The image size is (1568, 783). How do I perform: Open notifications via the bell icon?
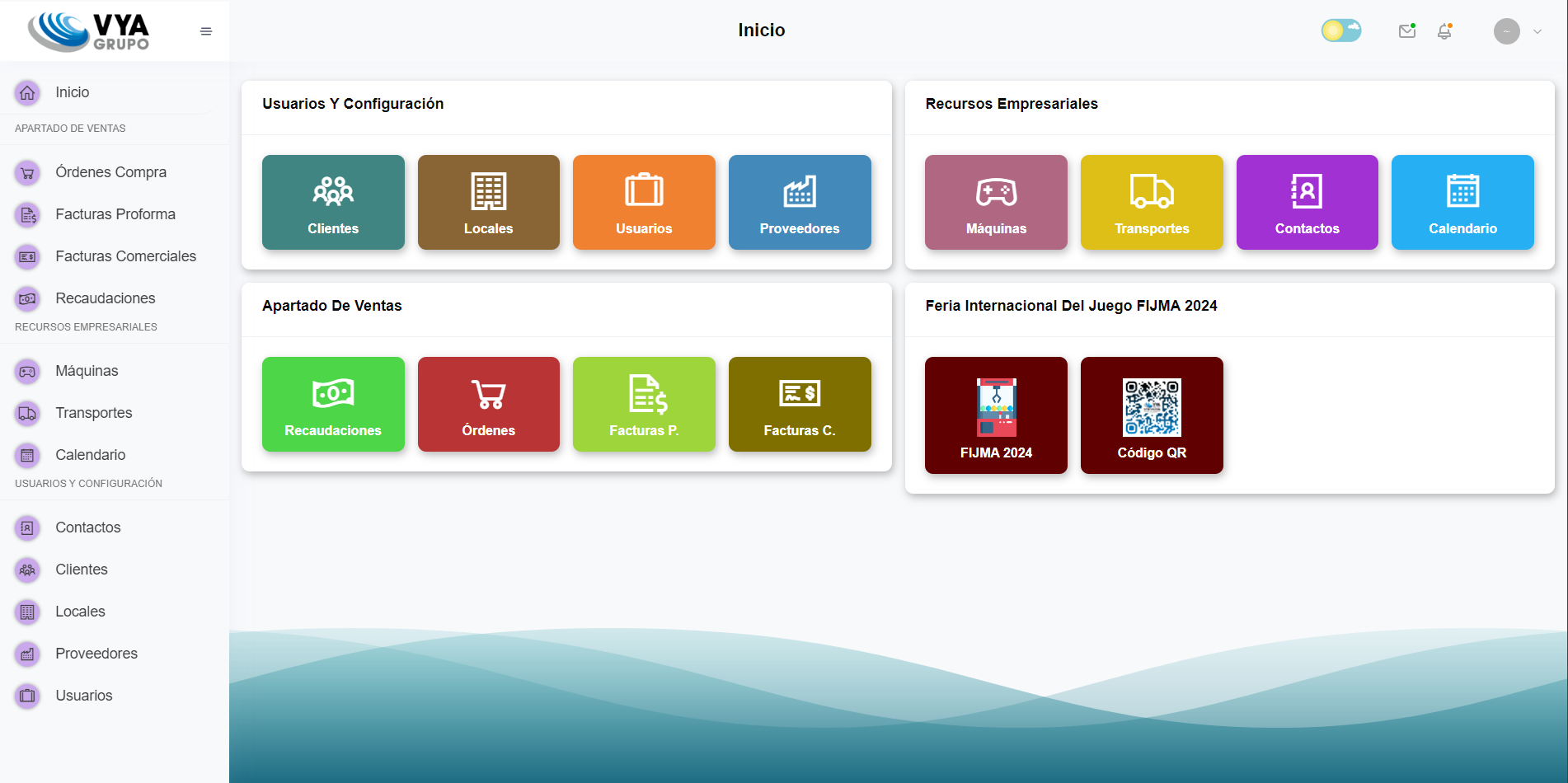[x=1444, y=30]
